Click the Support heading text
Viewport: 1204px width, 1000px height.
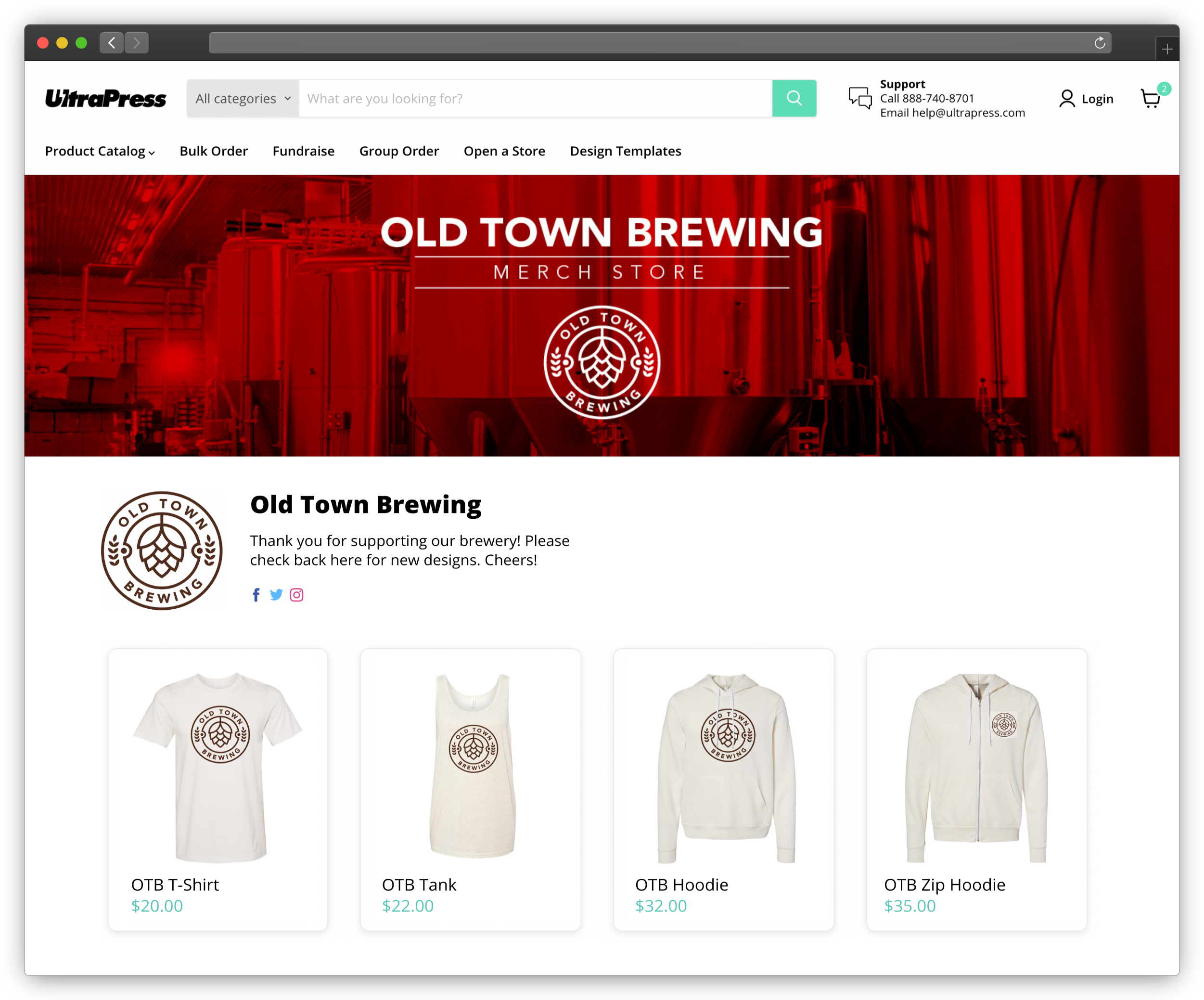(902, 84)
